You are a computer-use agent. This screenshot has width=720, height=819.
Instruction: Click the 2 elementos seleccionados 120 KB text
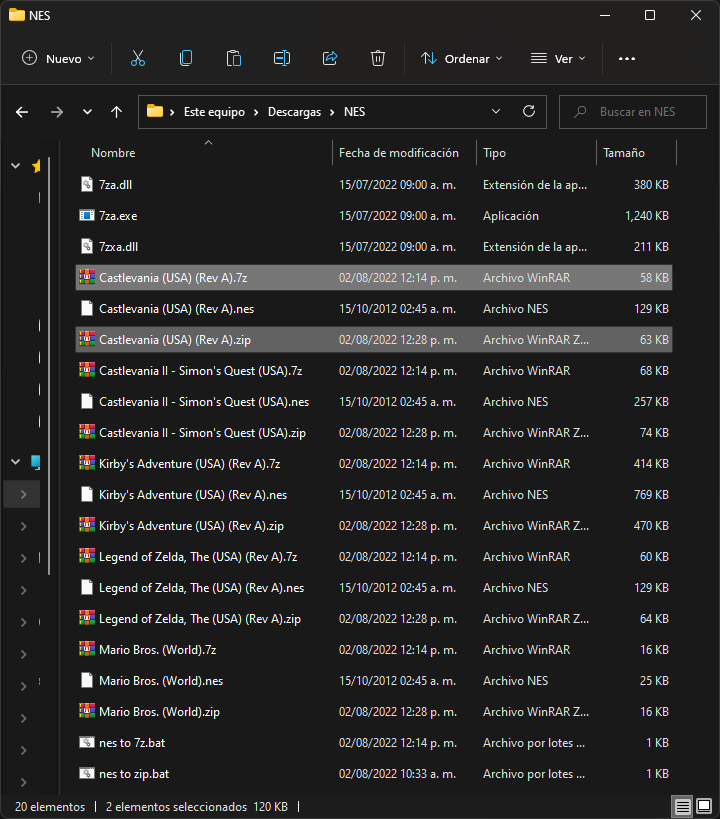tap(196, 806)
